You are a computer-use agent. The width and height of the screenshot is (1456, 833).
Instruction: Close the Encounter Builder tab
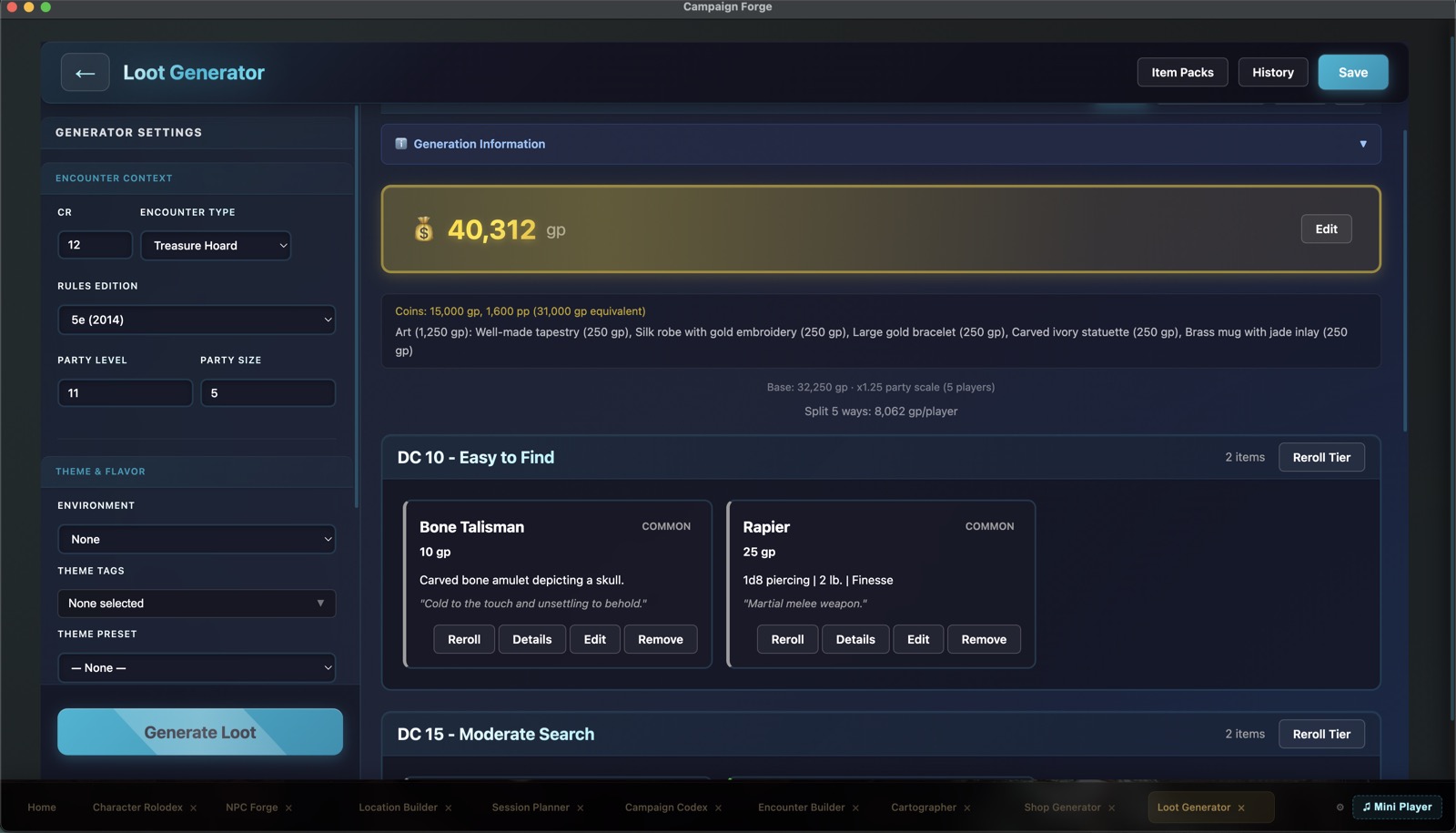[855, 808]
